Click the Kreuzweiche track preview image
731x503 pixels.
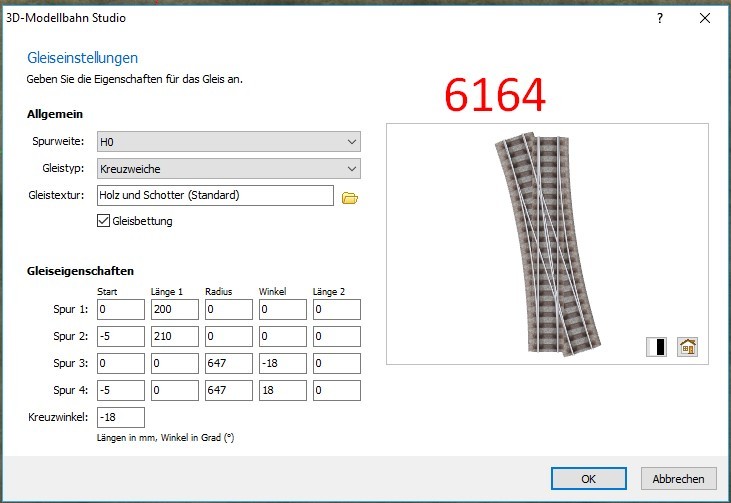547,244
